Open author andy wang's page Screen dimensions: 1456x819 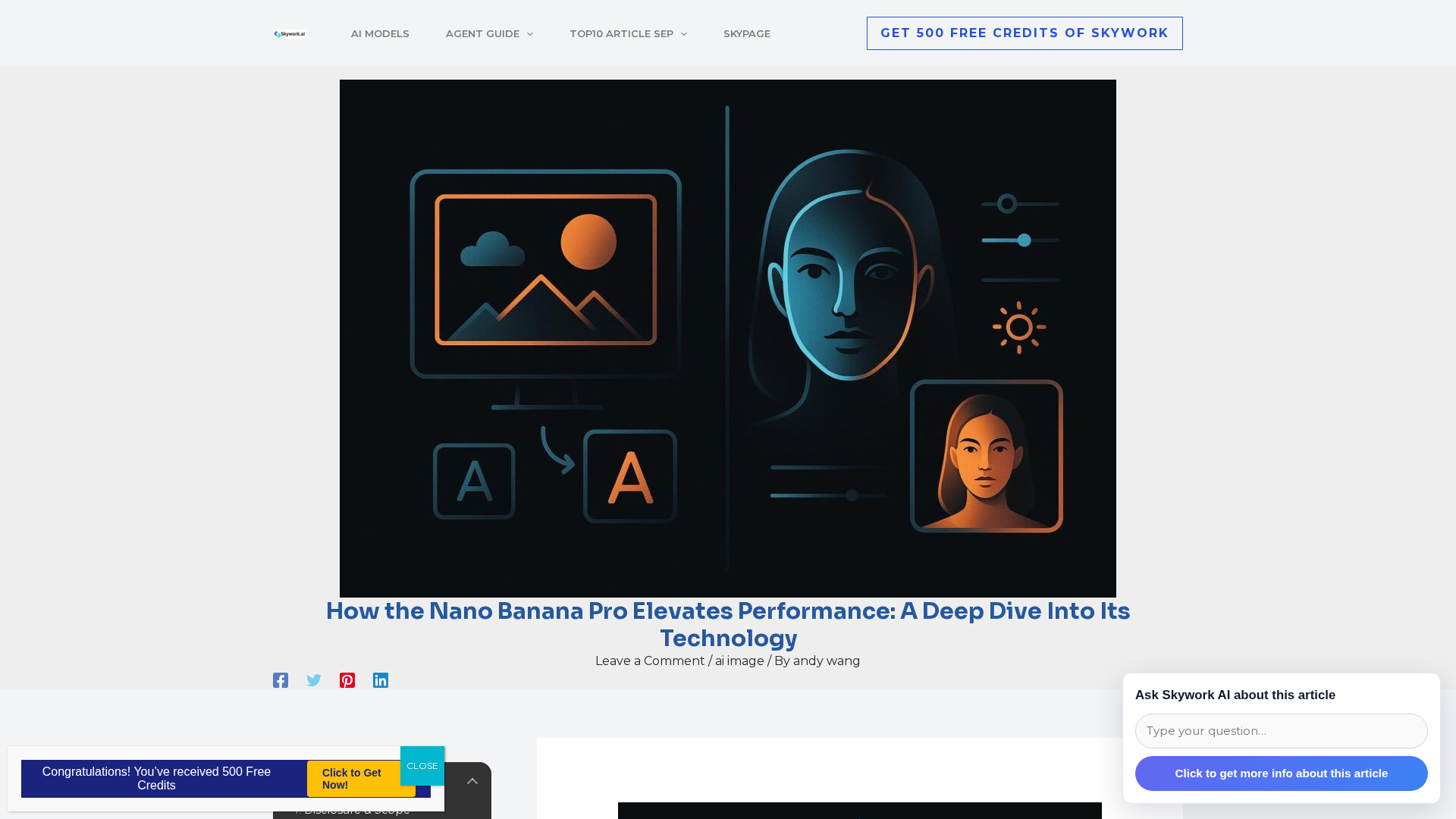pyautogui.click(x=827, y=661)
